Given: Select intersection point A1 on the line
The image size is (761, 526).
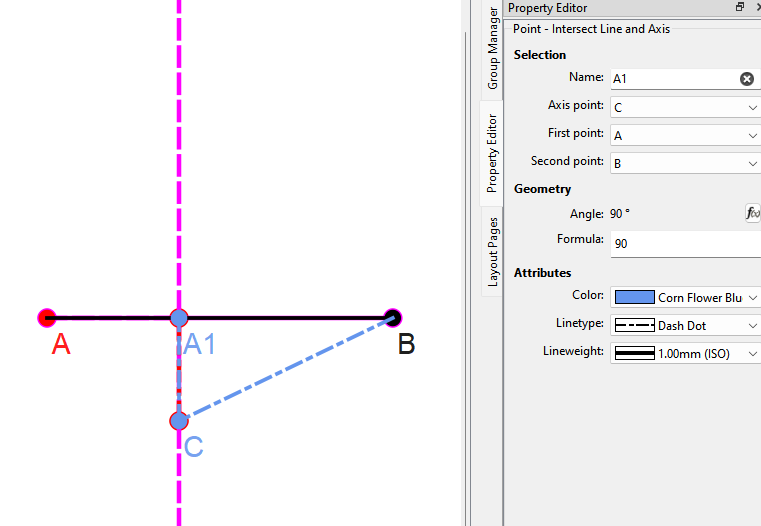Looking at the screenshot, I should pos(179,318).
